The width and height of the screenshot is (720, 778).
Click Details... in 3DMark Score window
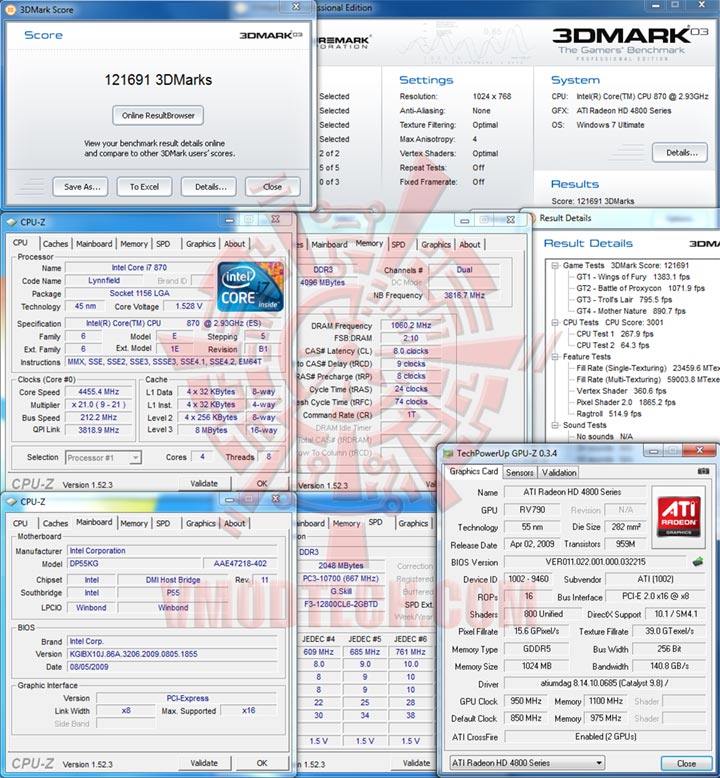click(x=210, y=187)
